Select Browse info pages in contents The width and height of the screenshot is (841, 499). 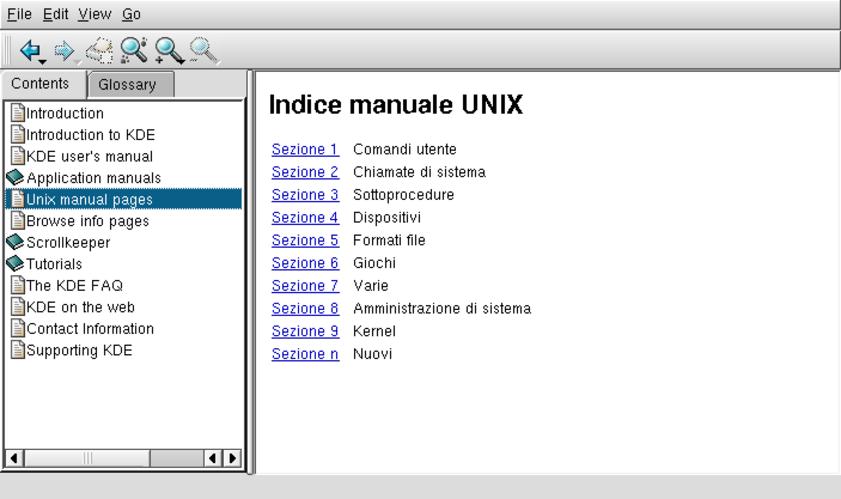[87, 221]
